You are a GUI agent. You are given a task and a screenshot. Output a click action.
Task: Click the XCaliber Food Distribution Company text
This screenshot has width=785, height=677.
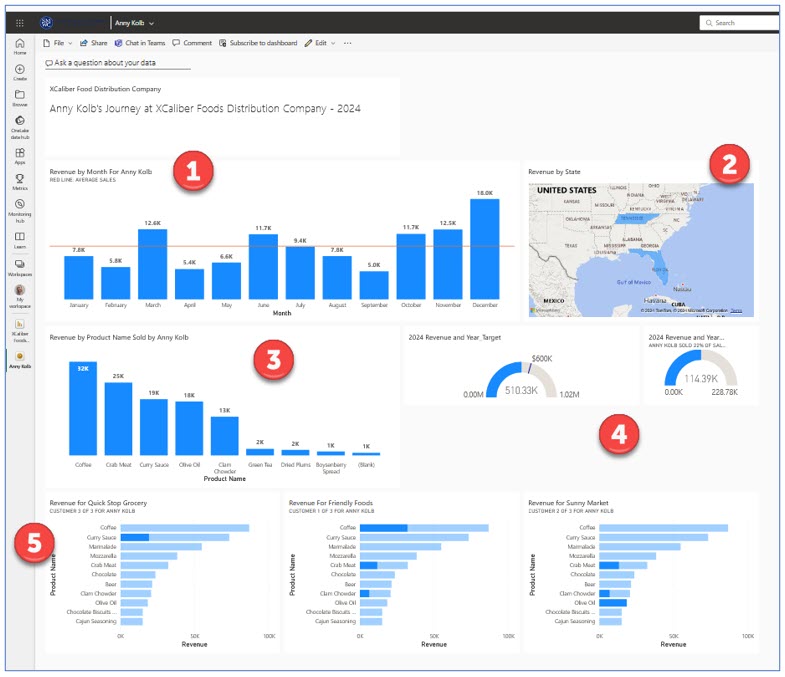tap(105, 89)
